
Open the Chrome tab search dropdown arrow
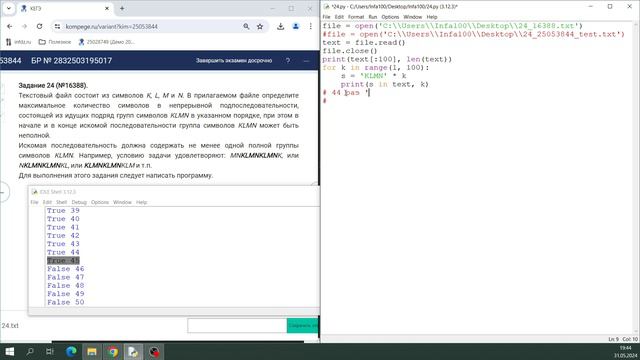[9, 8]
